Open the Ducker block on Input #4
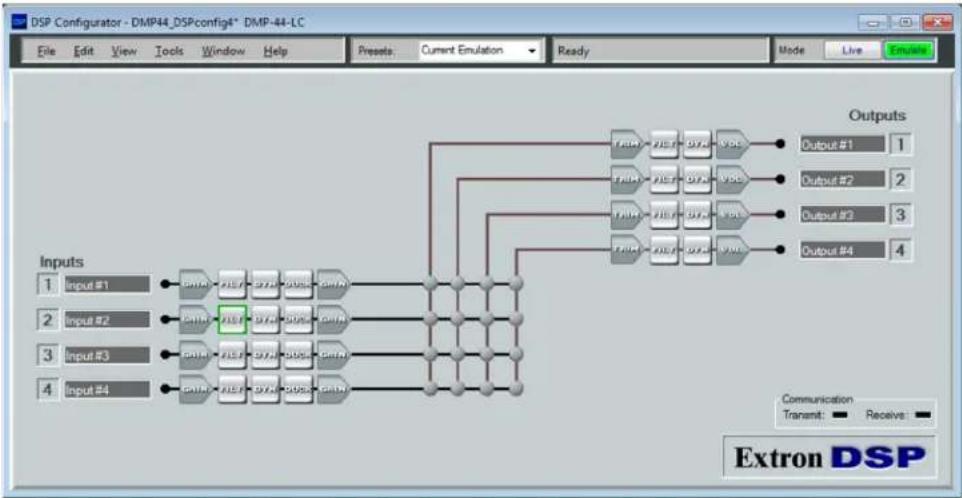This screenshot has height=498, width=962. point(298,389)
